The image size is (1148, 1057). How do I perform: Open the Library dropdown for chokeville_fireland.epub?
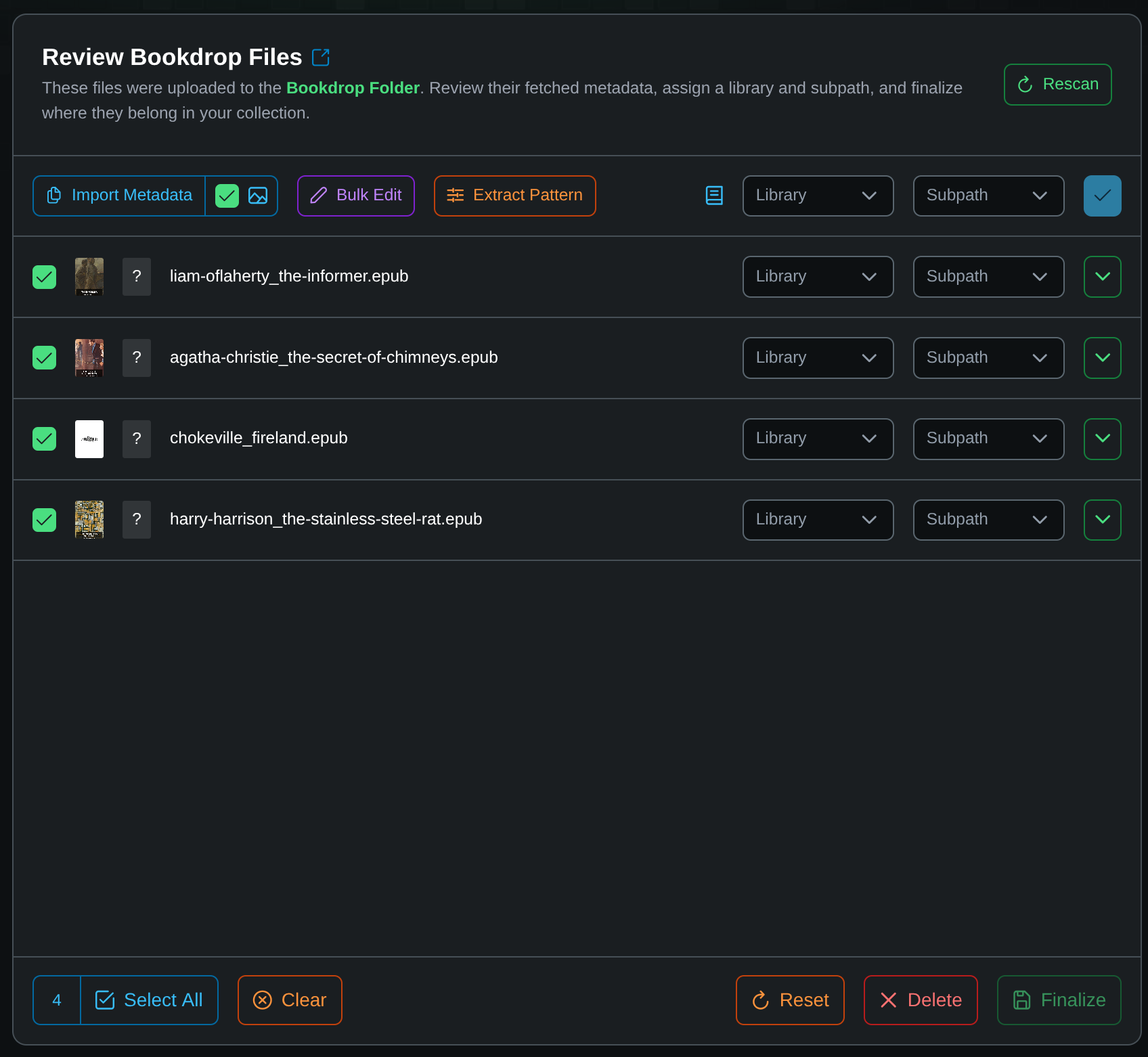818,438
